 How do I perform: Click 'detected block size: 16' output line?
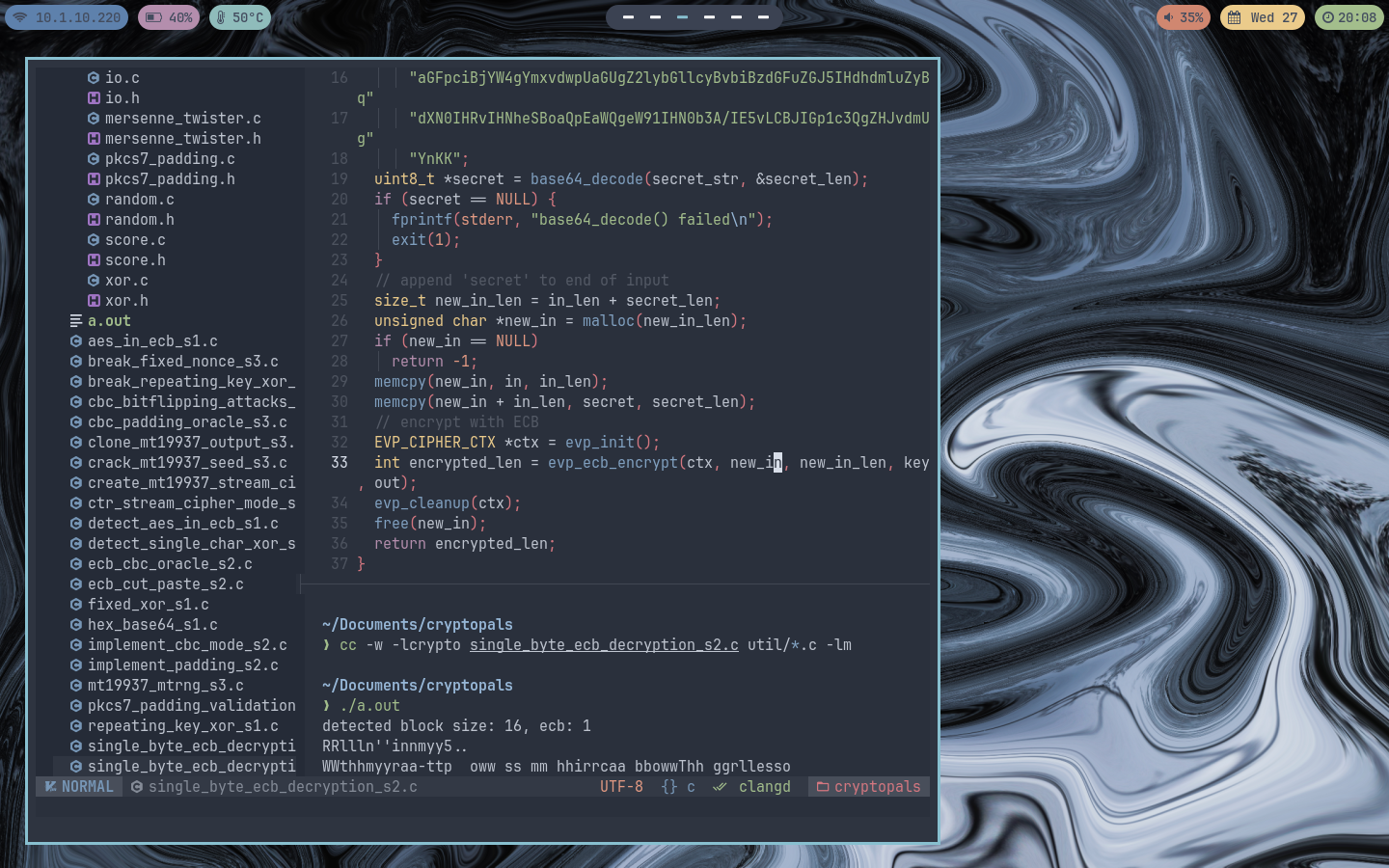(x=456, y=725)
